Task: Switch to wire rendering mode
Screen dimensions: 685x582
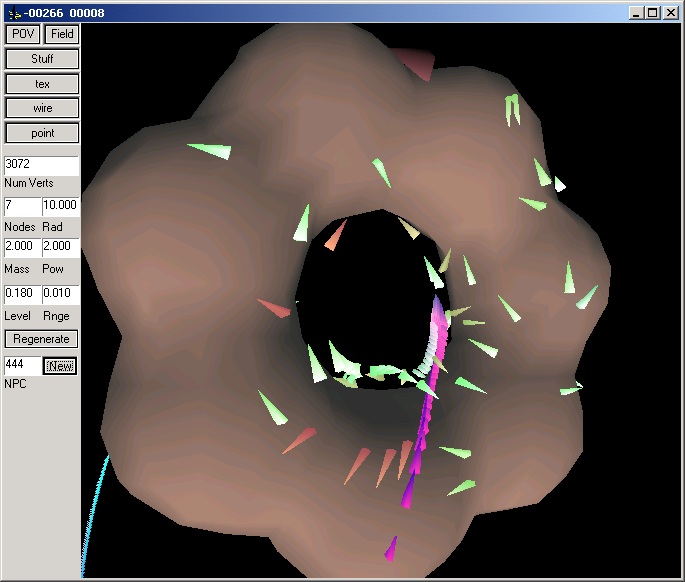Action: tap(42, 108)
